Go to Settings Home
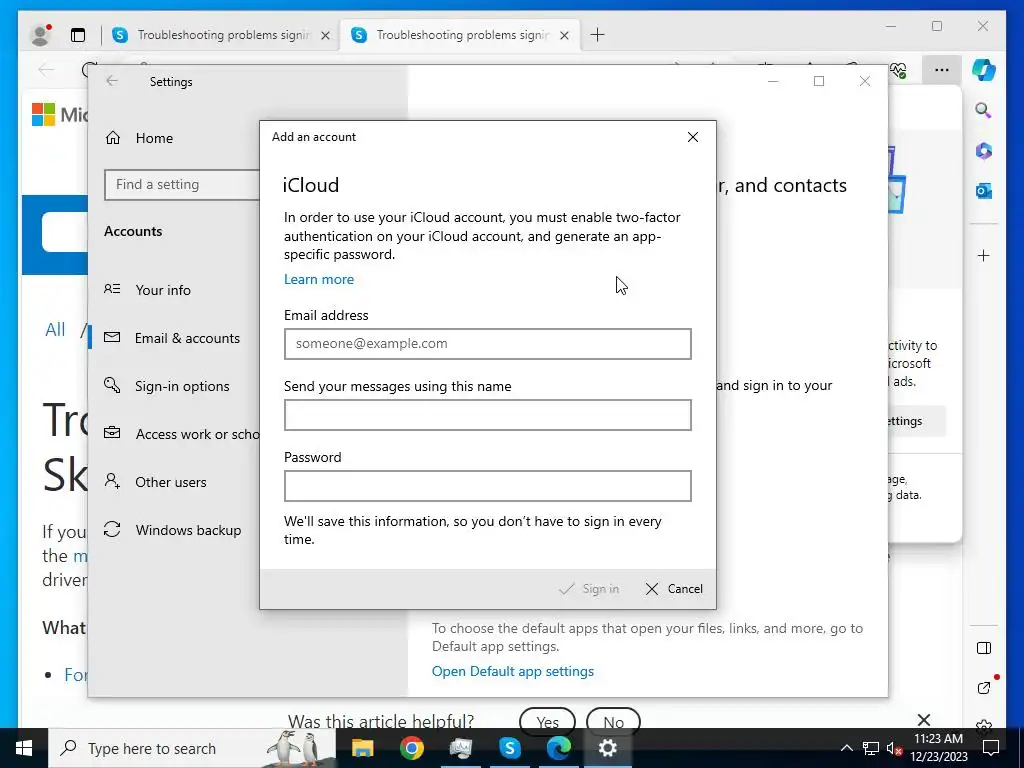This screenshot has width=1024, height=768. [x=139, y=138]
